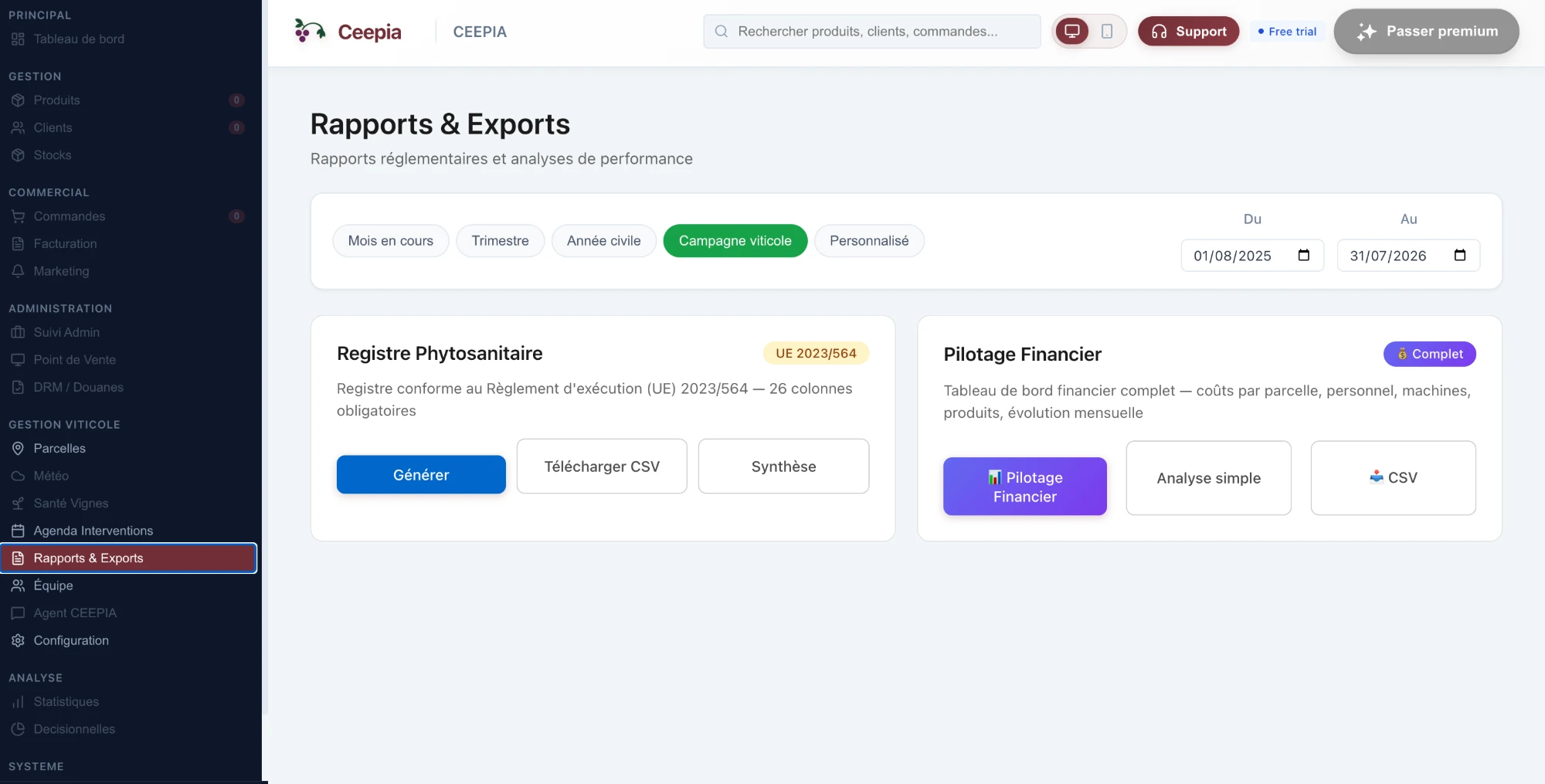Screen dimensions: 1545x784
Task: Open the Tableau de bord page
Action: (128, 39)
